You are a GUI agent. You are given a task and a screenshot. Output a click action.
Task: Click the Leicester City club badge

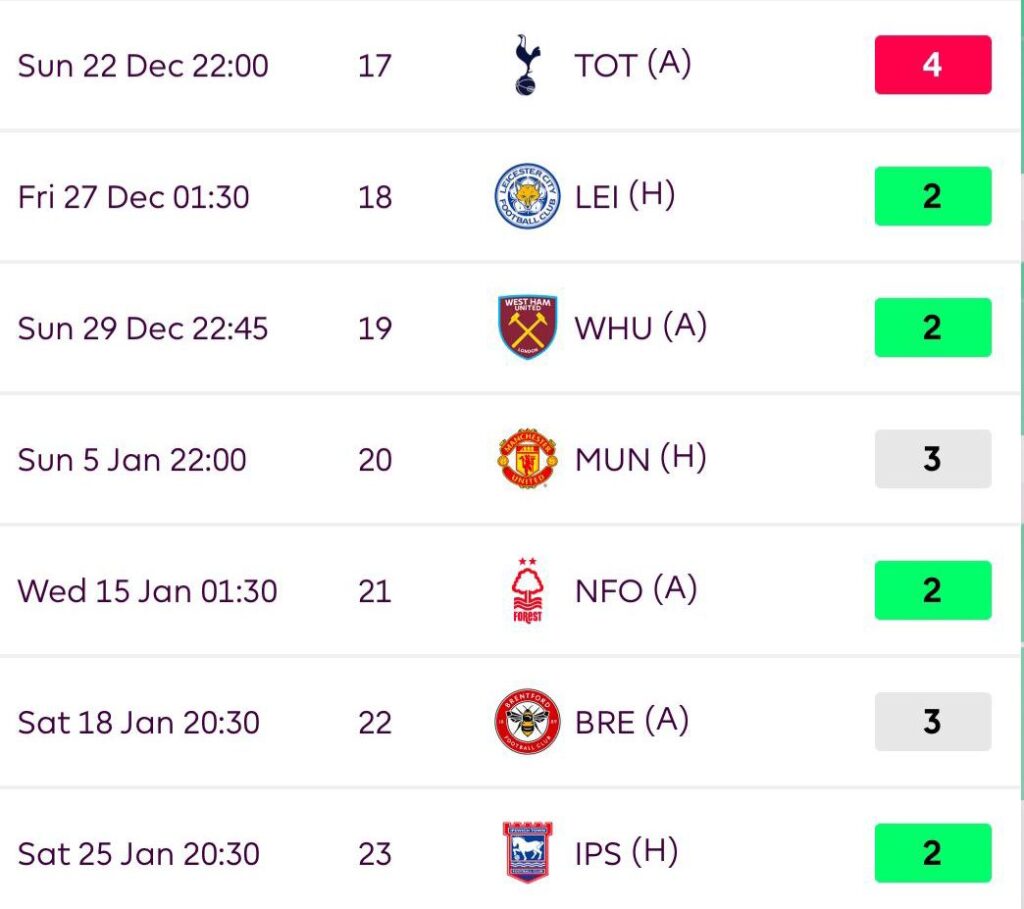pos(527,196)
